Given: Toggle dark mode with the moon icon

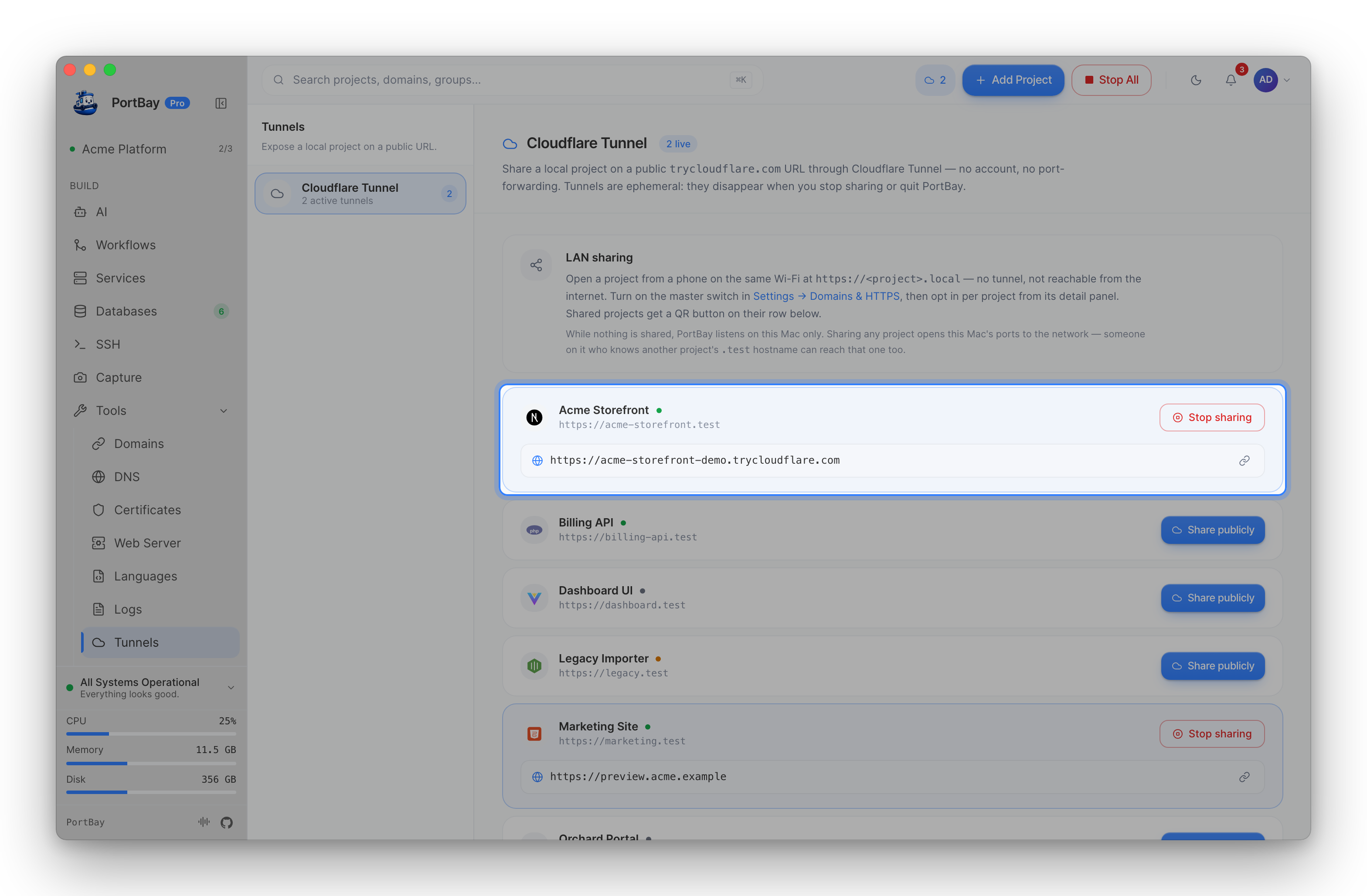Looking at the screenshot, I should coord(1196,80).
